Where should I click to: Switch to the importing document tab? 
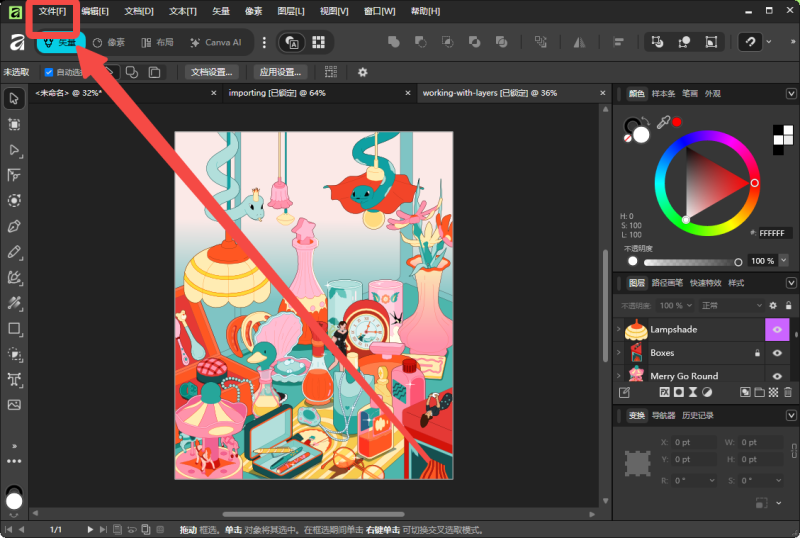click(x=277, y=93)
